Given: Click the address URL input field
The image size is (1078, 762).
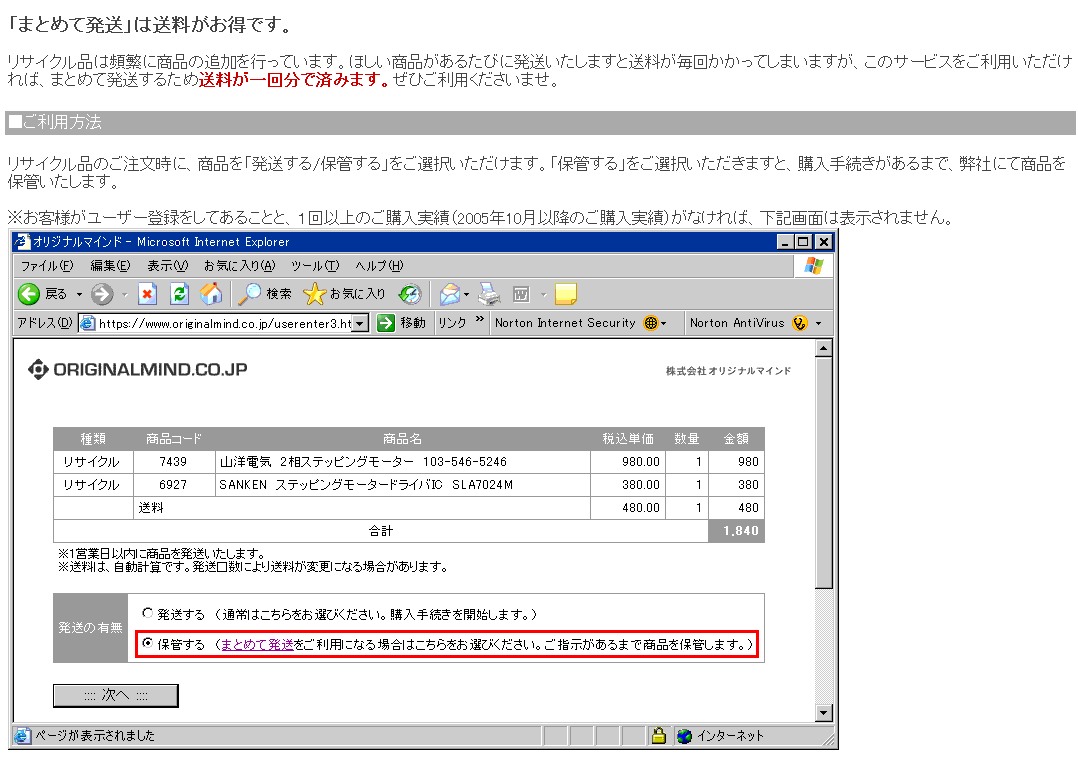Looking at the screenshot, I should click(224, 323).
